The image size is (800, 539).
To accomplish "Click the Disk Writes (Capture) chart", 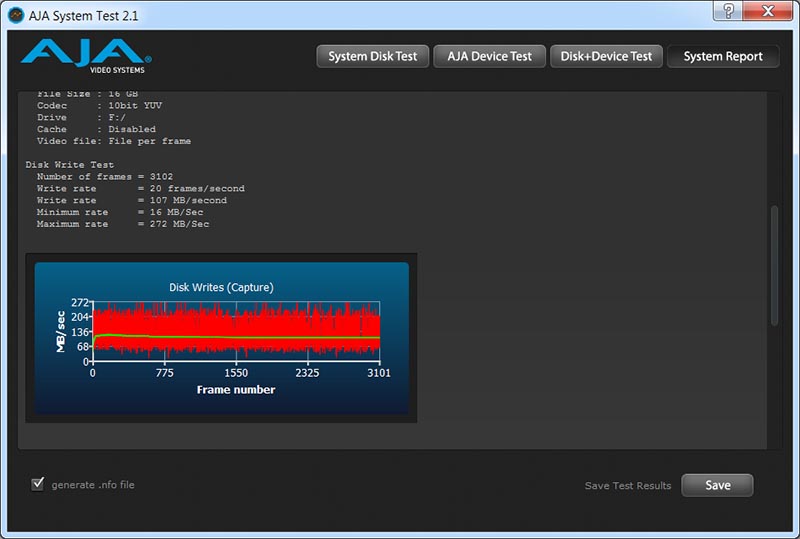I will tap(221, 338).
